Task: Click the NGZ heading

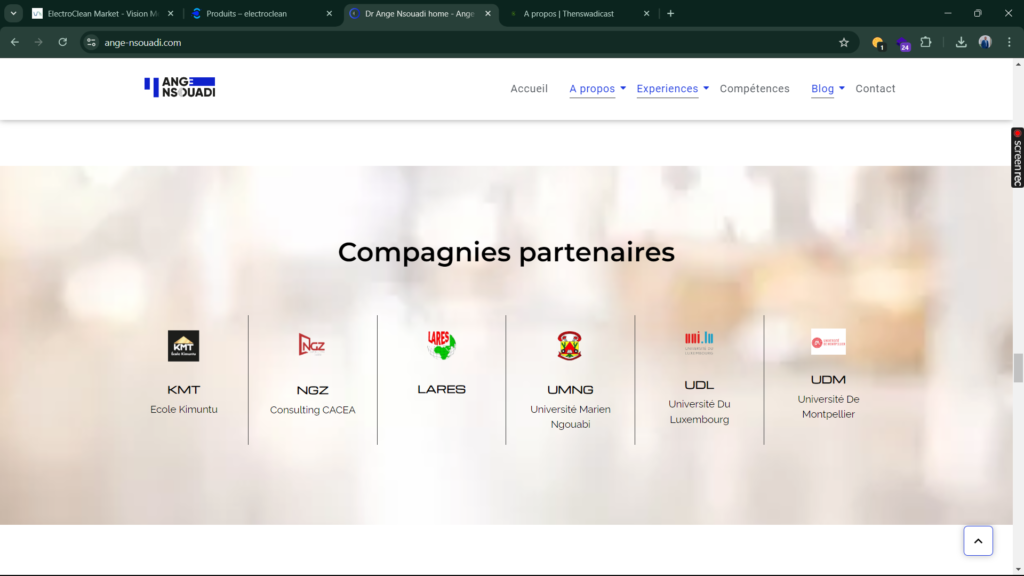Action: (312, 391)
